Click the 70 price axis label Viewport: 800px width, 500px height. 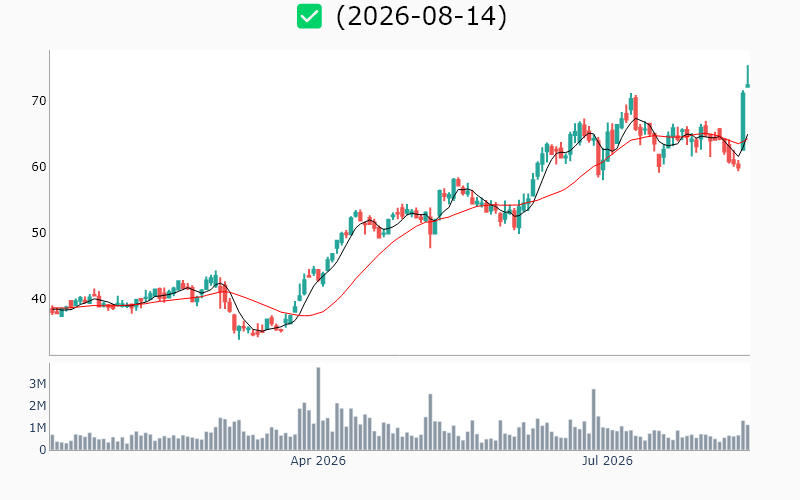click(x=39, y=101)
